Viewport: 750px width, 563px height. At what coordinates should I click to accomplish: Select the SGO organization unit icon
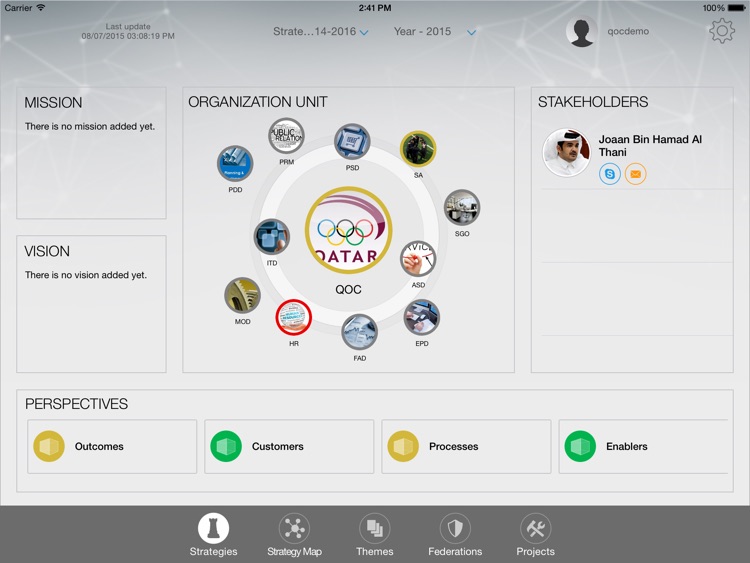[462, 208]
